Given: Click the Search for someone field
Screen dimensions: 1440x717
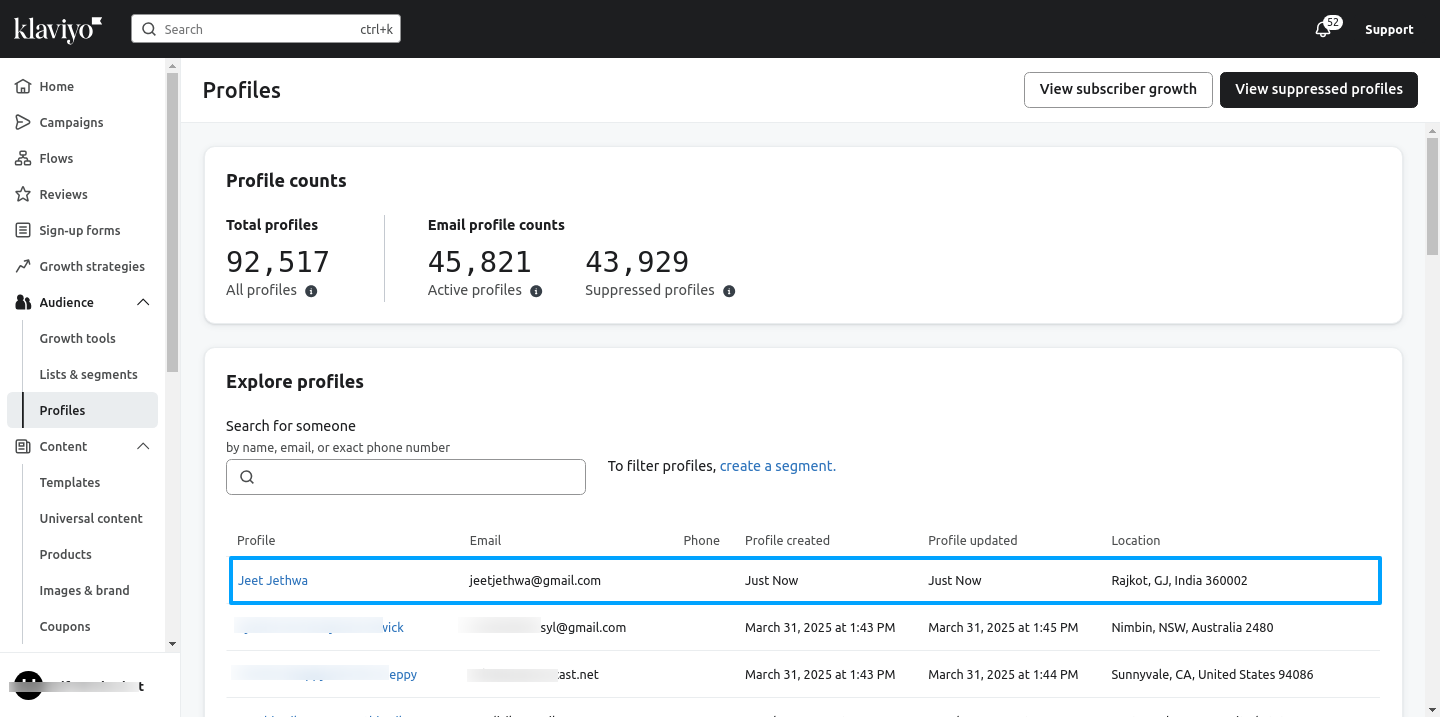Looking at the screenshot, I should click(x=406, y=477).
